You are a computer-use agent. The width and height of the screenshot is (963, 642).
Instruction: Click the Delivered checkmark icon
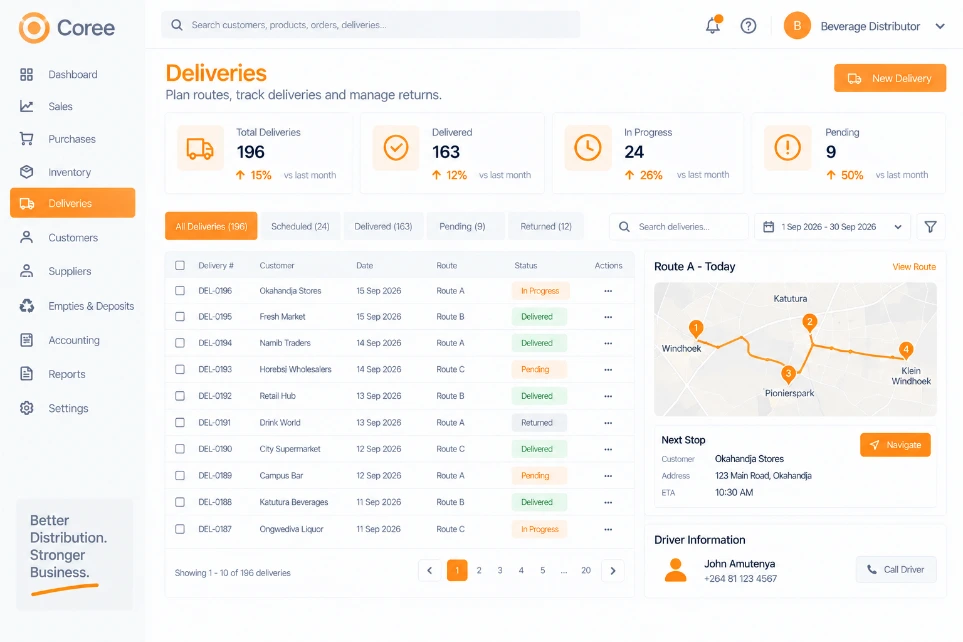point(396,148)
